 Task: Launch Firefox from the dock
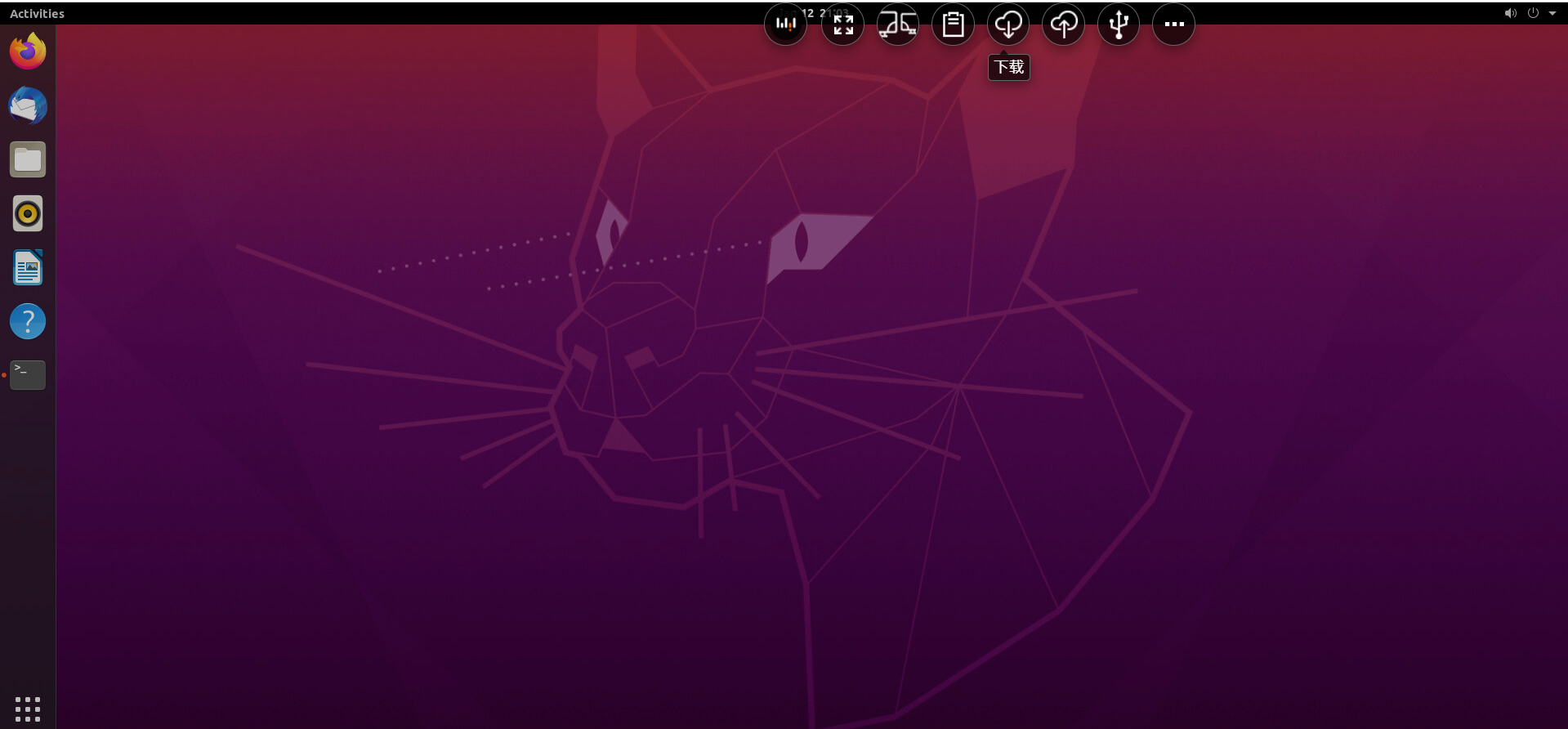[x=28, y=51]
